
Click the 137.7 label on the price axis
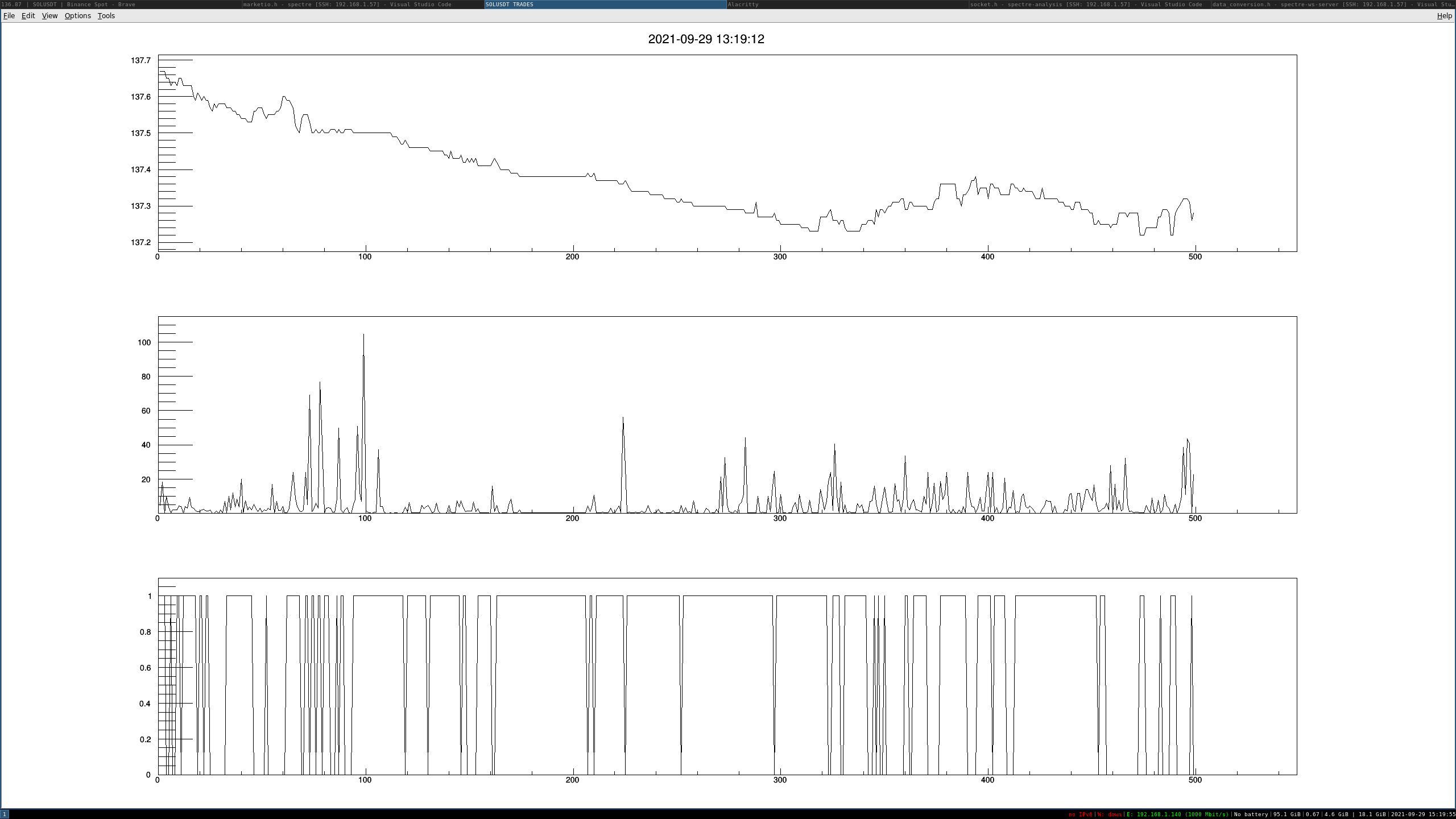(x=141, y=60)
